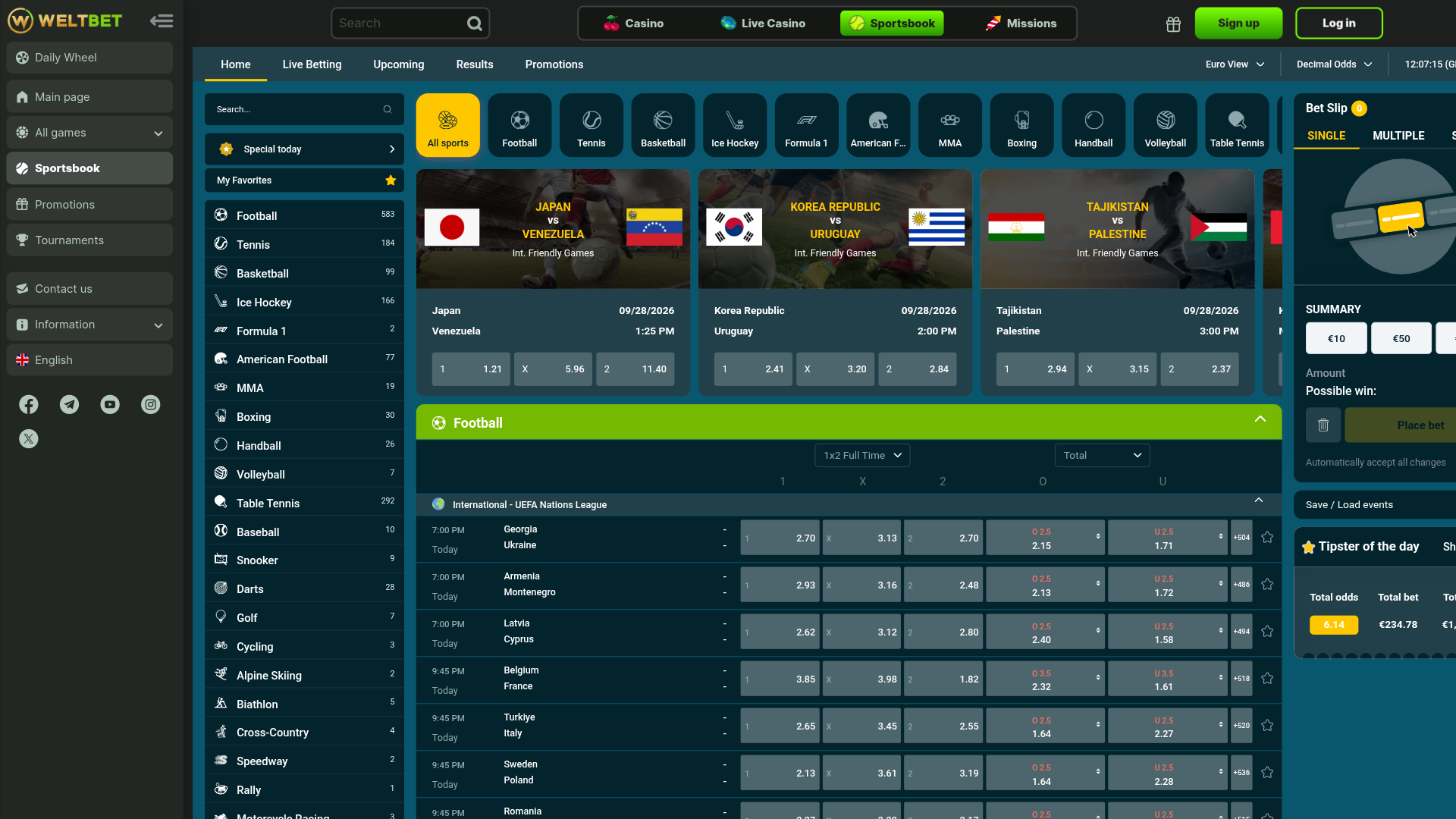Select the MMA sport tile
Image resolution: width=1456 pixels, height=819 pixels.
coord(950,126)
